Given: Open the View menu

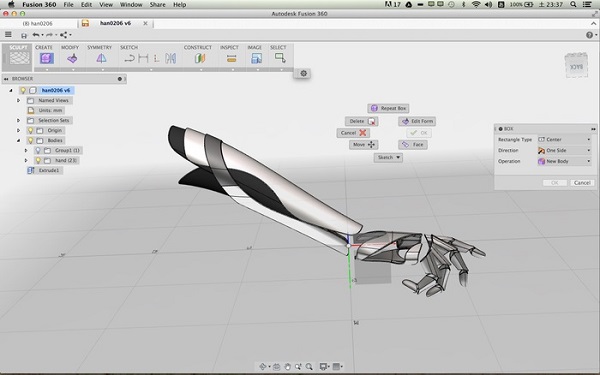Looking at the screenshot, I should tap(106, 5).
